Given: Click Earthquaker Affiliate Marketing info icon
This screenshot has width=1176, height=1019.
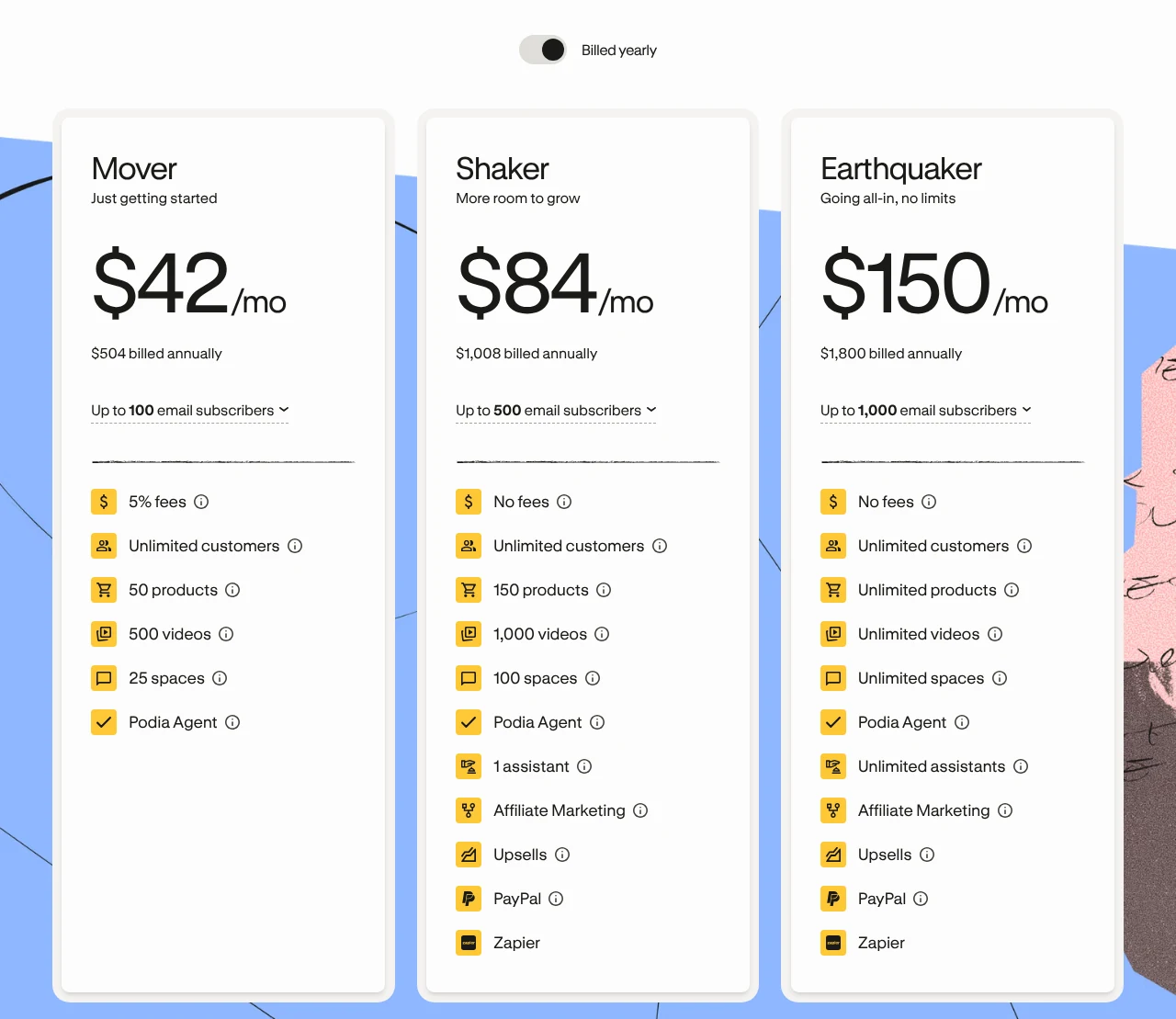Looking at the screenshot, I should (x=1005, y=810).
